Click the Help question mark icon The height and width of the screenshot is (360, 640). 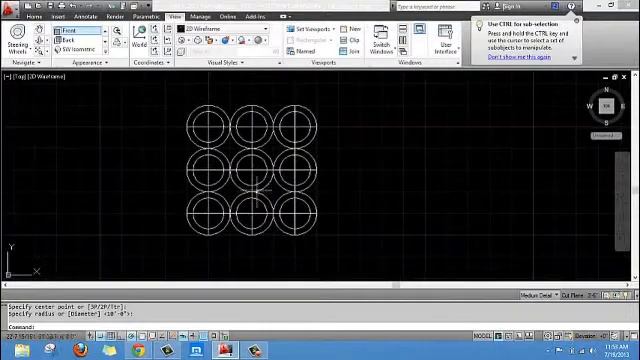click(571, 6)
